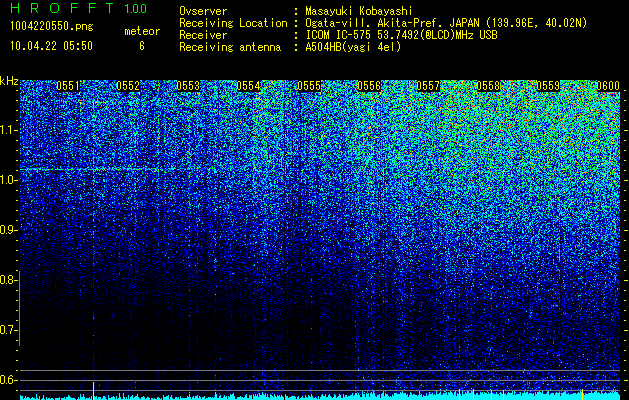Click the ICOM IC-575 receiver info text
Viewport: 629px width, 400px height.
tap(401, 35)
